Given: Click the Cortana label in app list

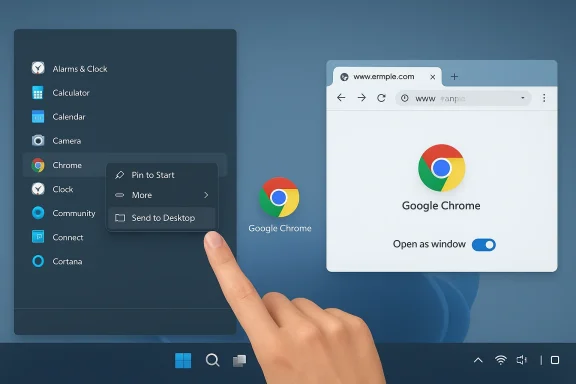Looking at the screenshot, I should (67, 261).
